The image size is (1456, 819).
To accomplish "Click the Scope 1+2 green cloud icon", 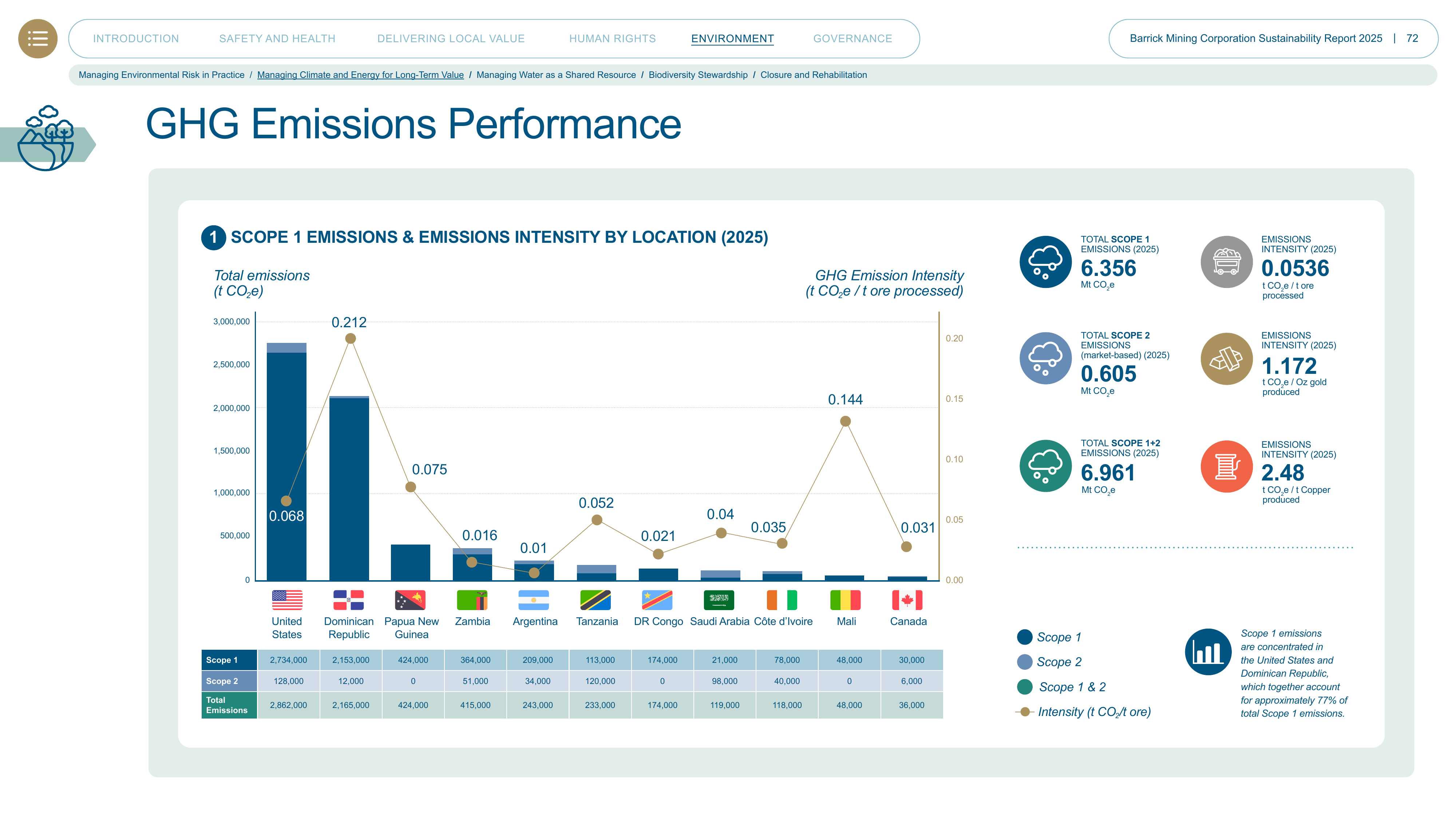I will pos(1046,466).
